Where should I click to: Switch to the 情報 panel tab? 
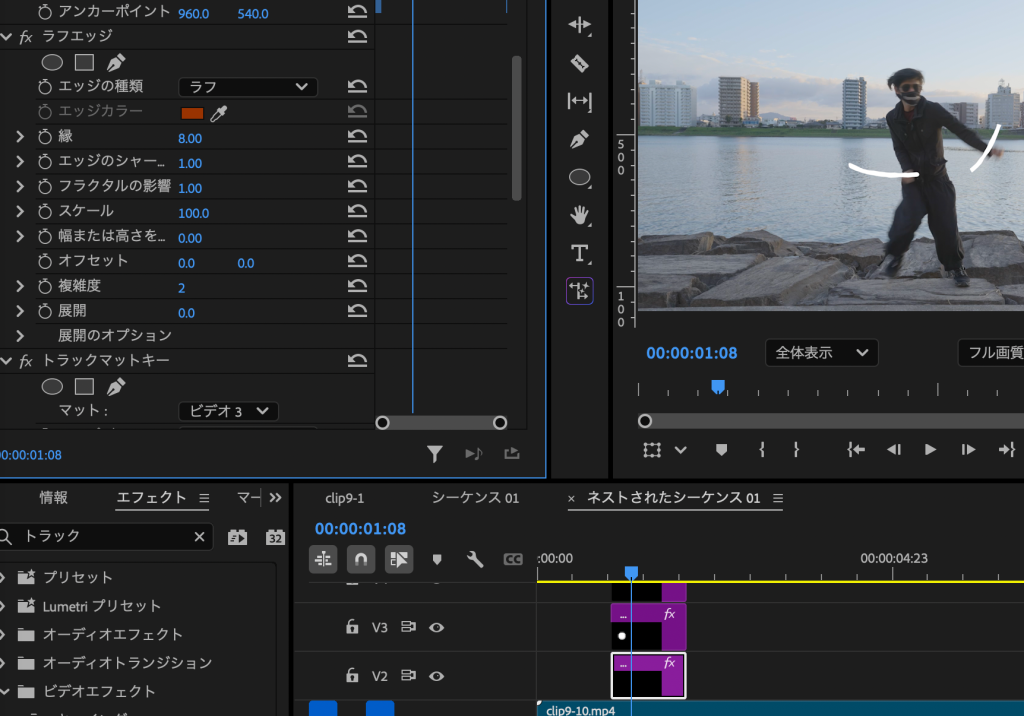pos(54,497)
